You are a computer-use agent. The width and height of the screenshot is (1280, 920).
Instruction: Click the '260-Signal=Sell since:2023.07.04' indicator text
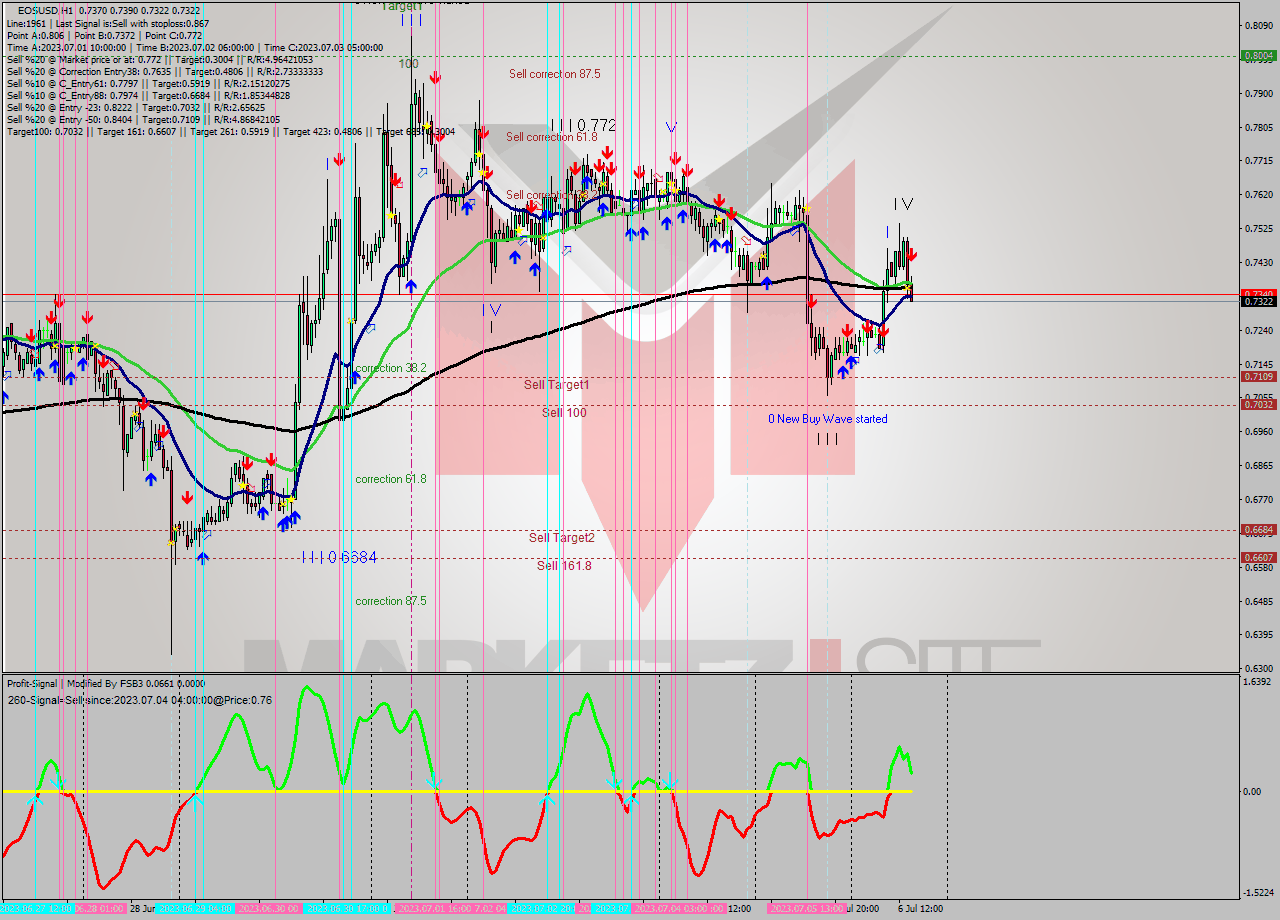[139, 700]
